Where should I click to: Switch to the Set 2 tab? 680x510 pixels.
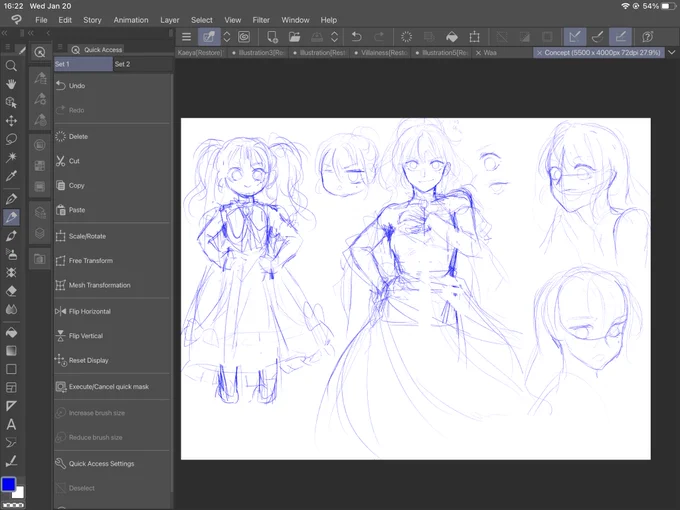pos(142,64)
